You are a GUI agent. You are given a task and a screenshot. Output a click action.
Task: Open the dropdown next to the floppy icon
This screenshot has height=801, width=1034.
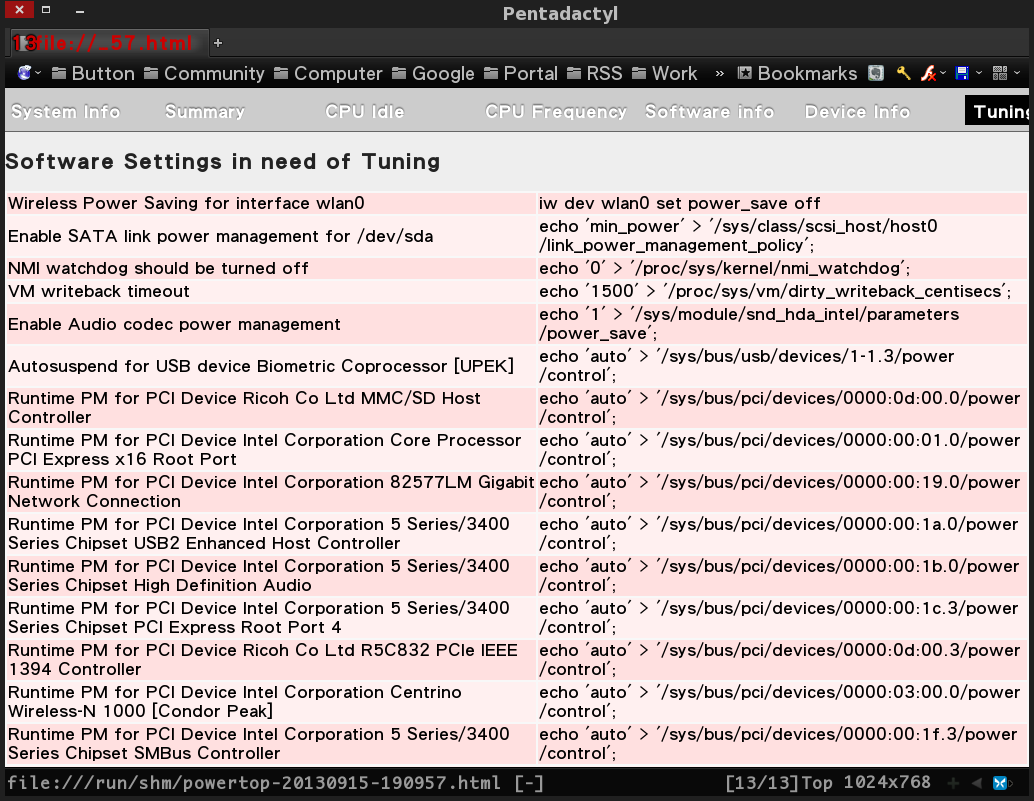[979, 73]
